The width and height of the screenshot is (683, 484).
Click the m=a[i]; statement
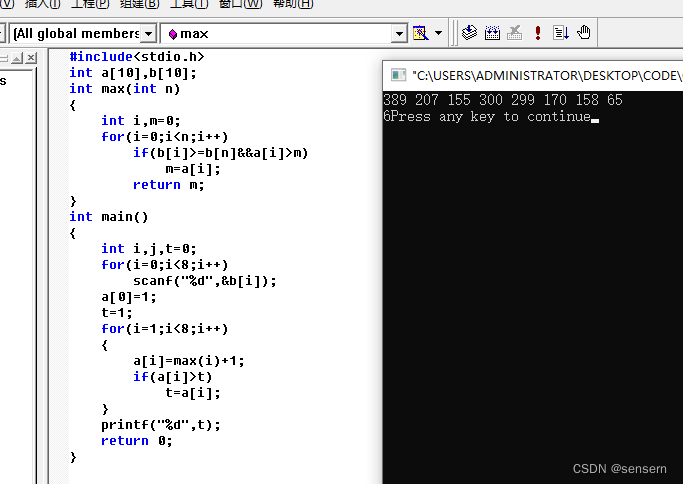(x=193, y=169)
